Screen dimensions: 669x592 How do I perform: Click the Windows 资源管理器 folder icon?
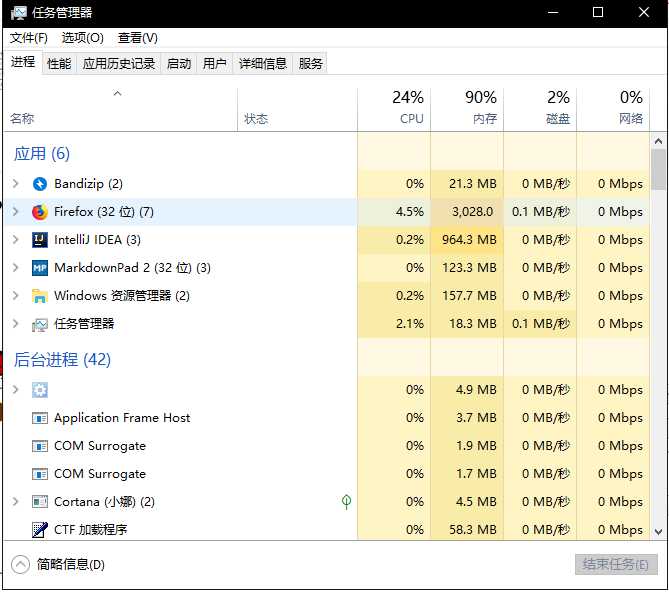40,296
